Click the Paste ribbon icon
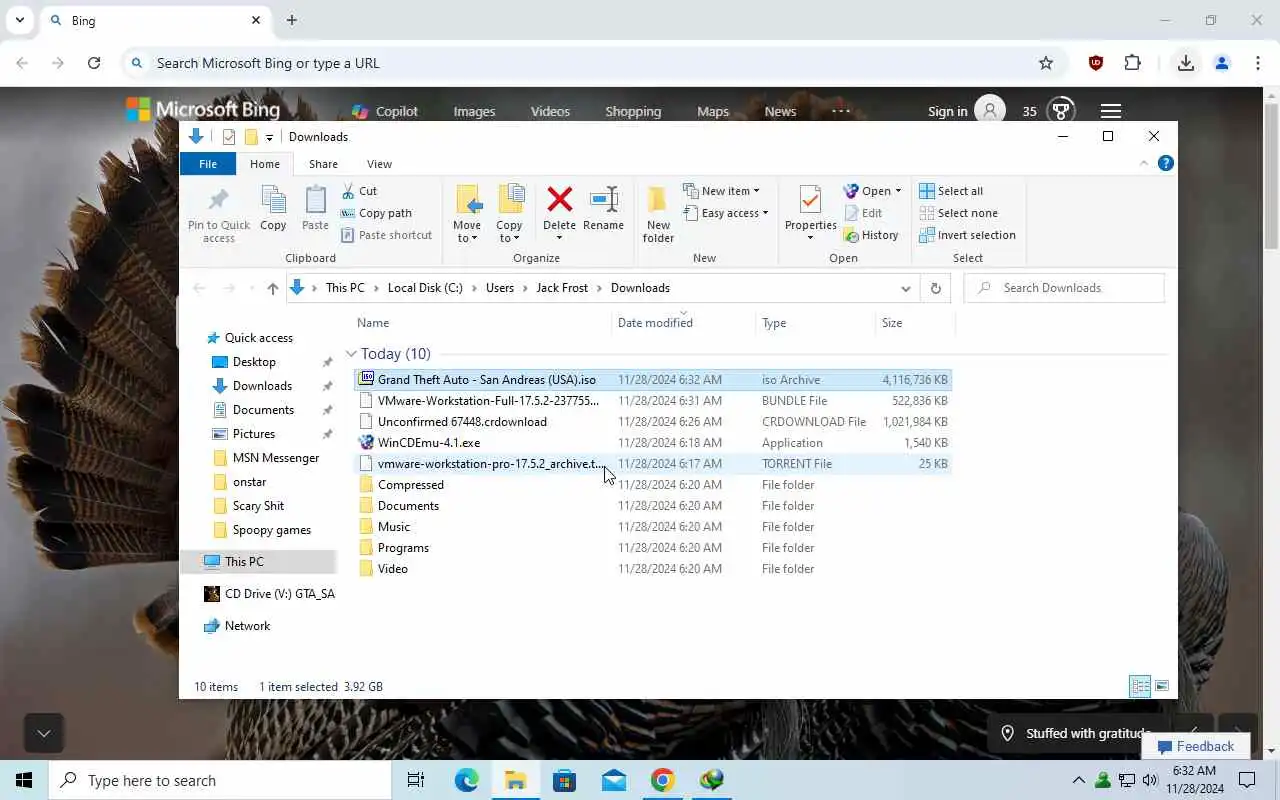 315,209
